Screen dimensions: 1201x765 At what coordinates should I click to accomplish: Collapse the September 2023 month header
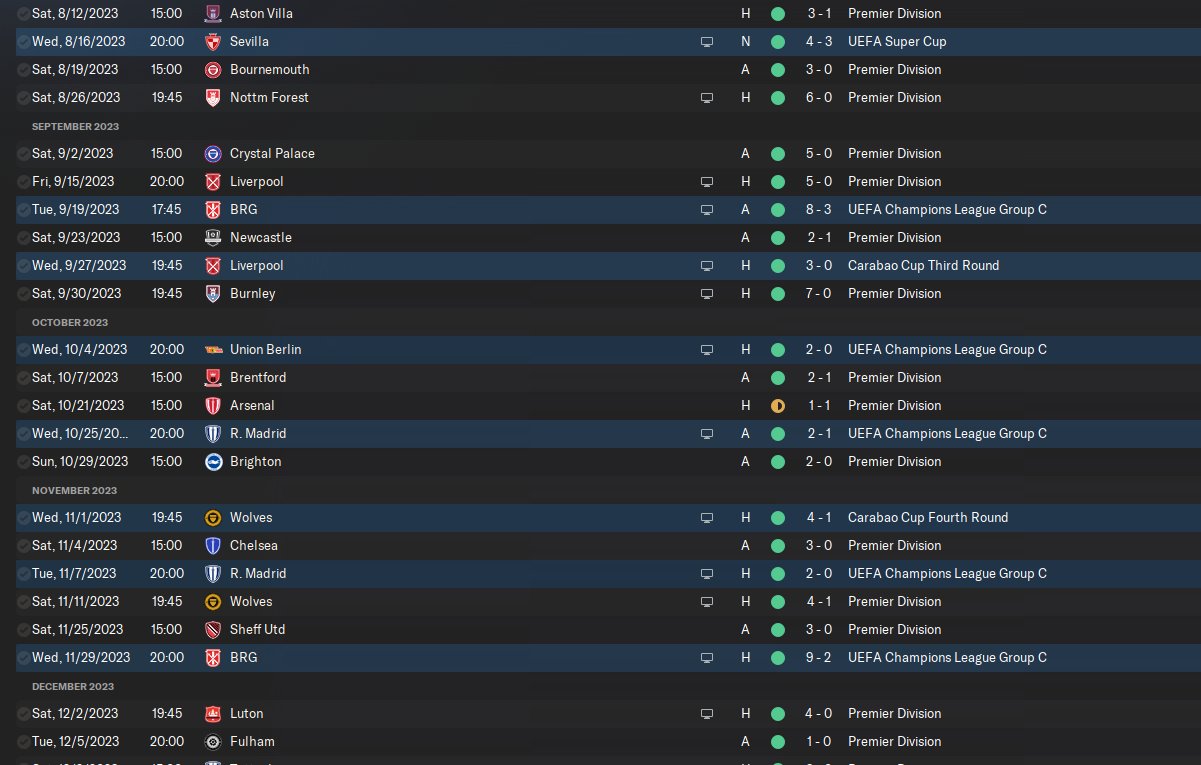[75, 126]
